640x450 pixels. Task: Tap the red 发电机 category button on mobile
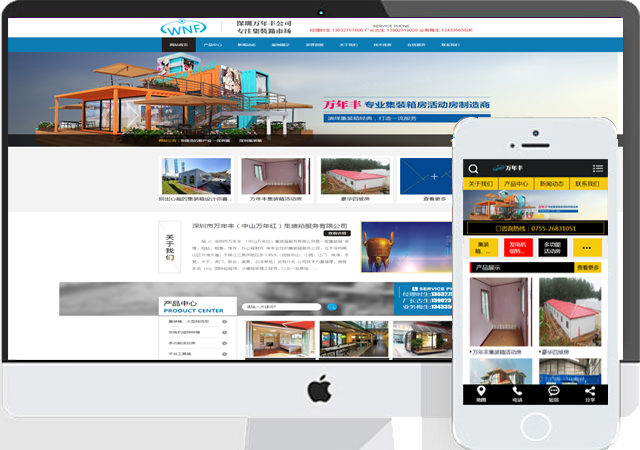[x=518, y=247]
